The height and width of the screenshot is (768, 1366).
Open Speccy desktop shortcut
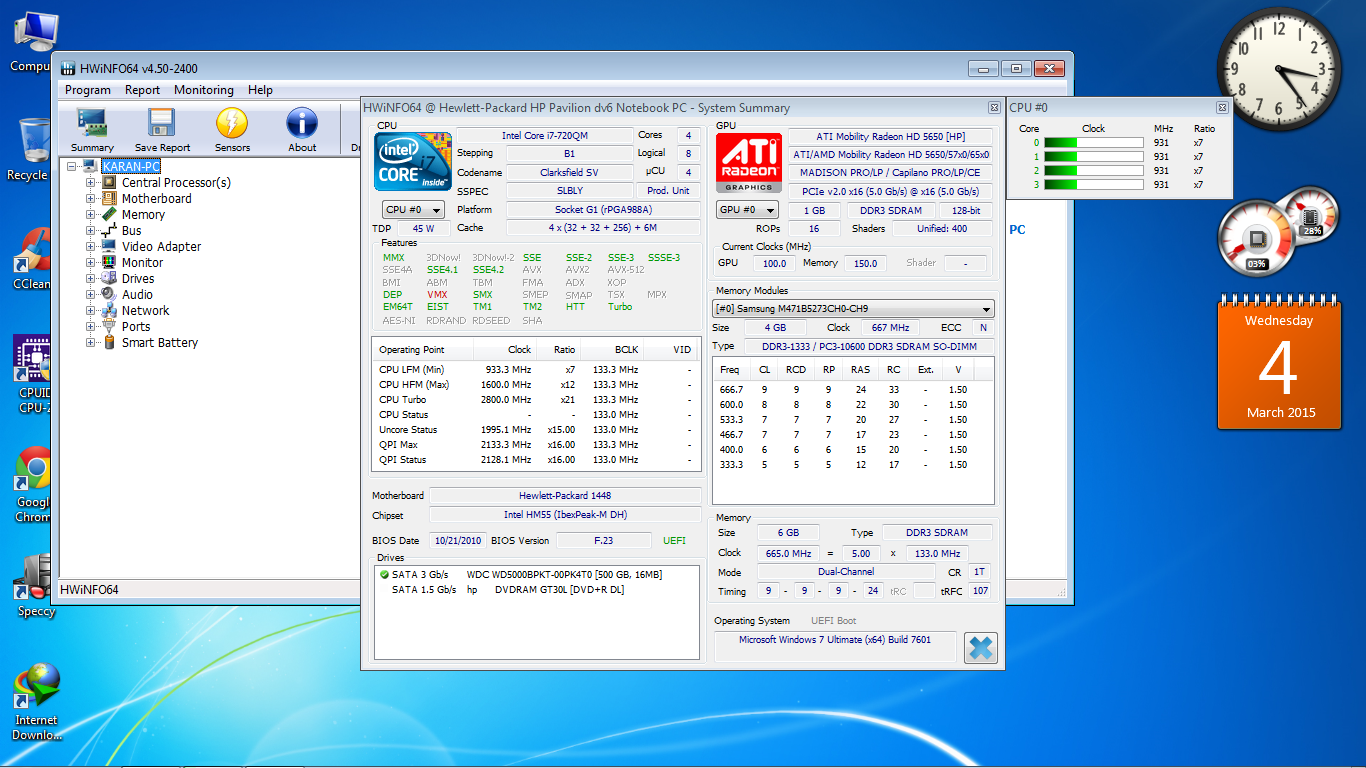tap(36, 586)
